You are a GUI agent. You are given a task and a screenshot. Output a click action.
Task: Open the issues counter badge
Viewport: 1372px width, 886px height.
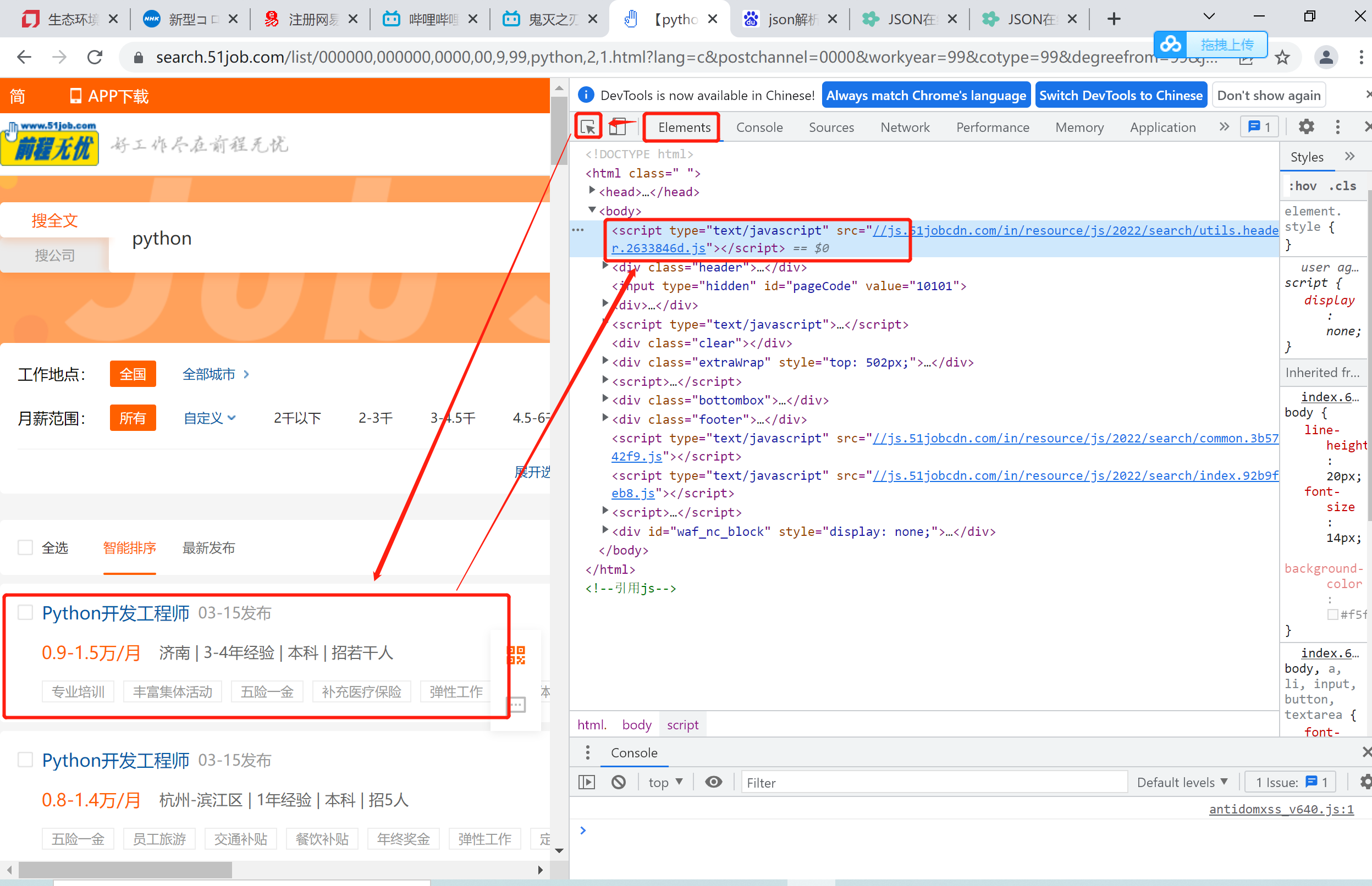coord(1260,126)
